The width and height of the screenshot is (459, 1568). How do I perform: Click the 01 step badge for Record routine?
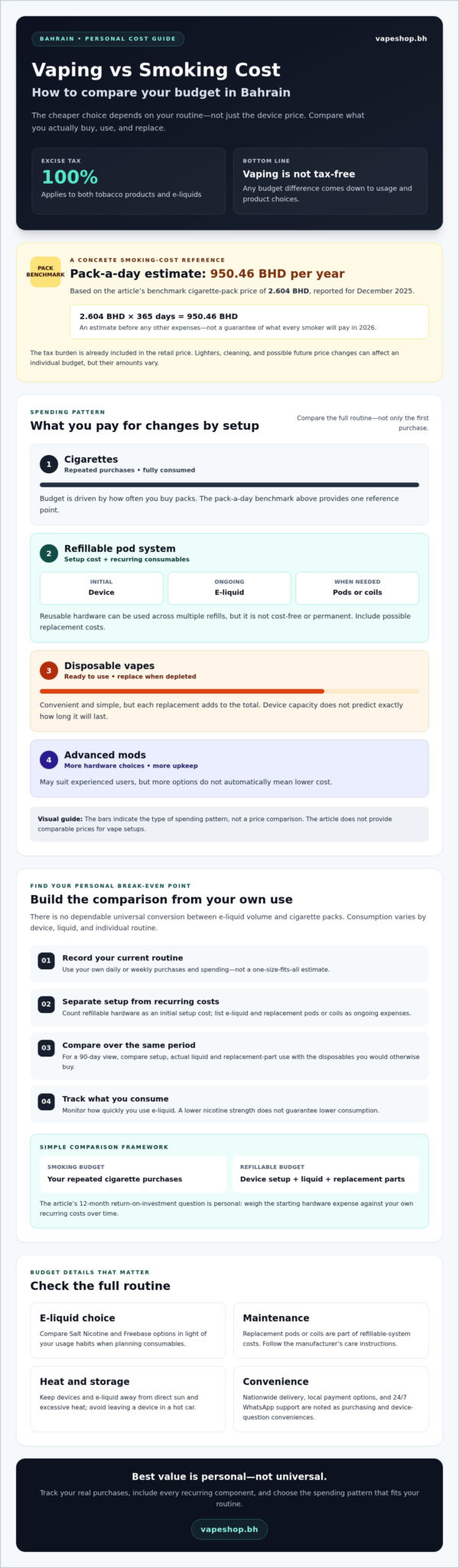pos(47,960)
